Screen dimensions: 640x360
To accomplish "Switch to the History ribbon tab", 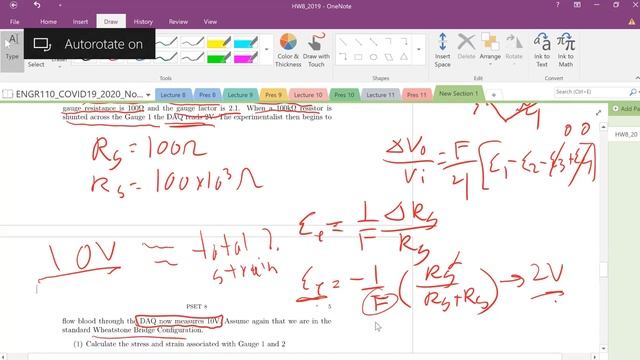I will (x=143, y=22).
